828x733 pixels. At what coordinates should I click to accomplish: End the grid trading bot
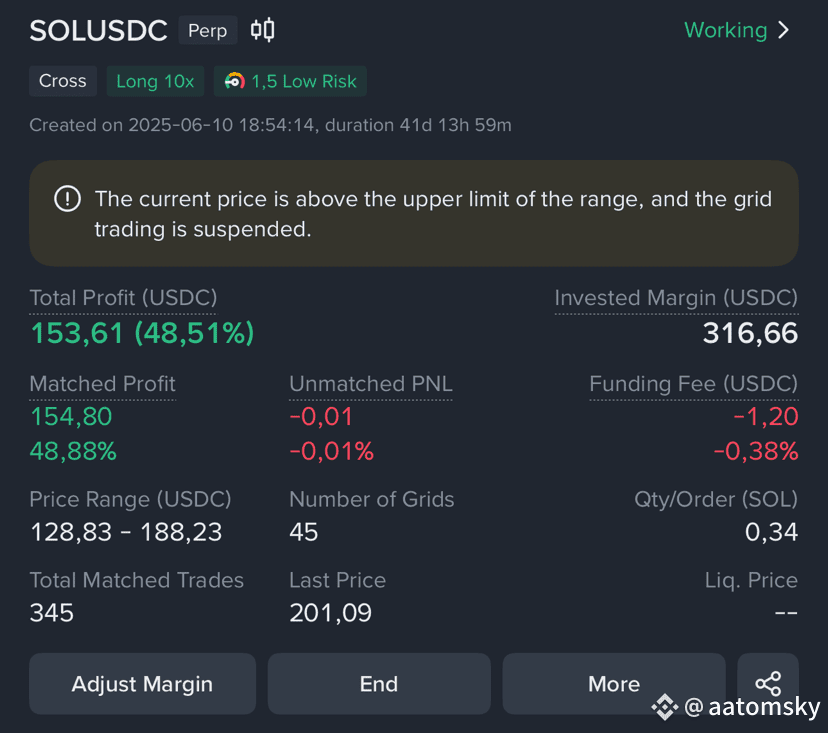379,683
